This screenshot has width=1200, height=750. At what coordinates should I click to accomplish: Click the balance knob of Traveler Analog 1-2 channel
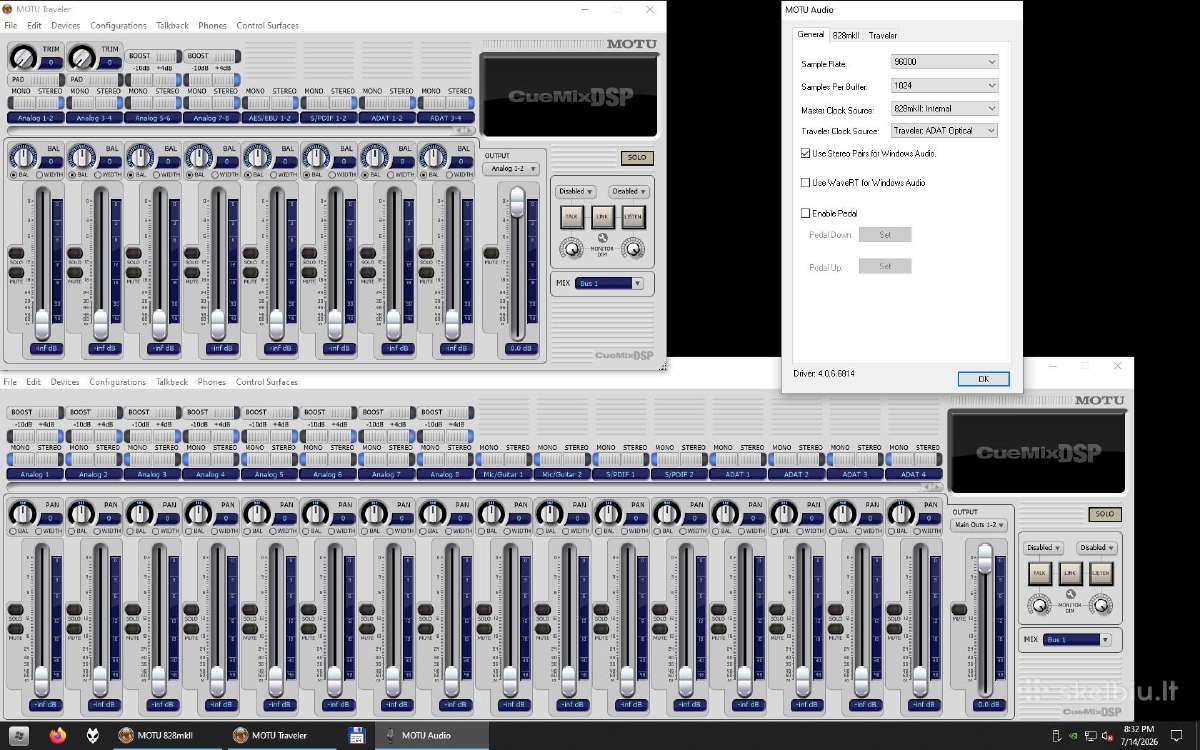(x=23, y=155)
